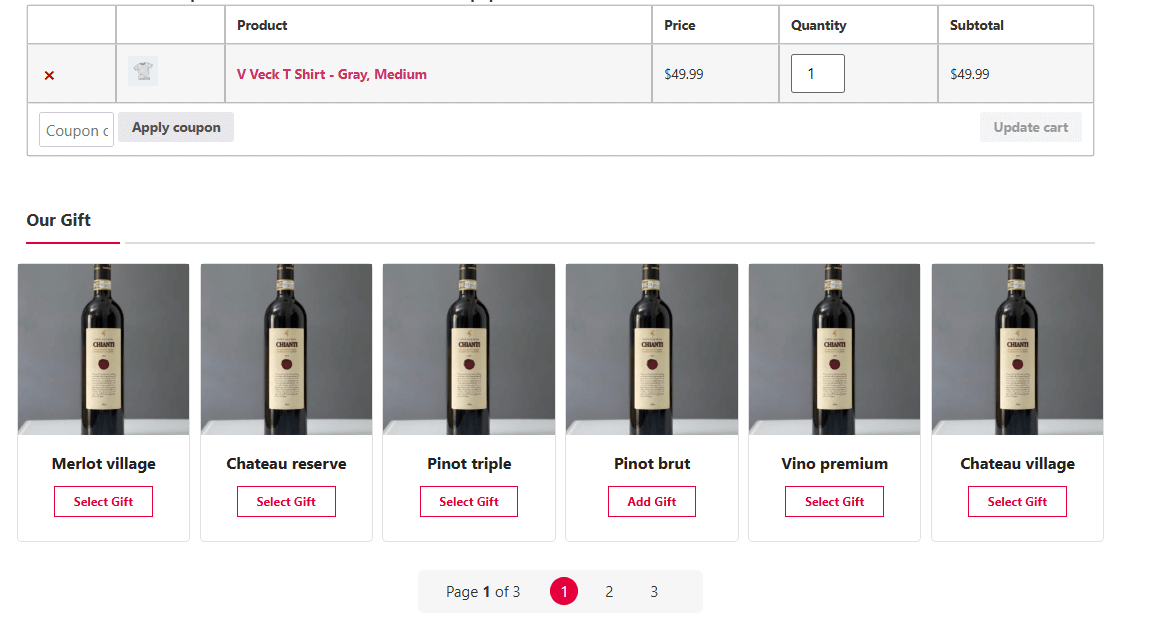
Task: Select Gift for Merlot village
Action: [x=104, y=502]
